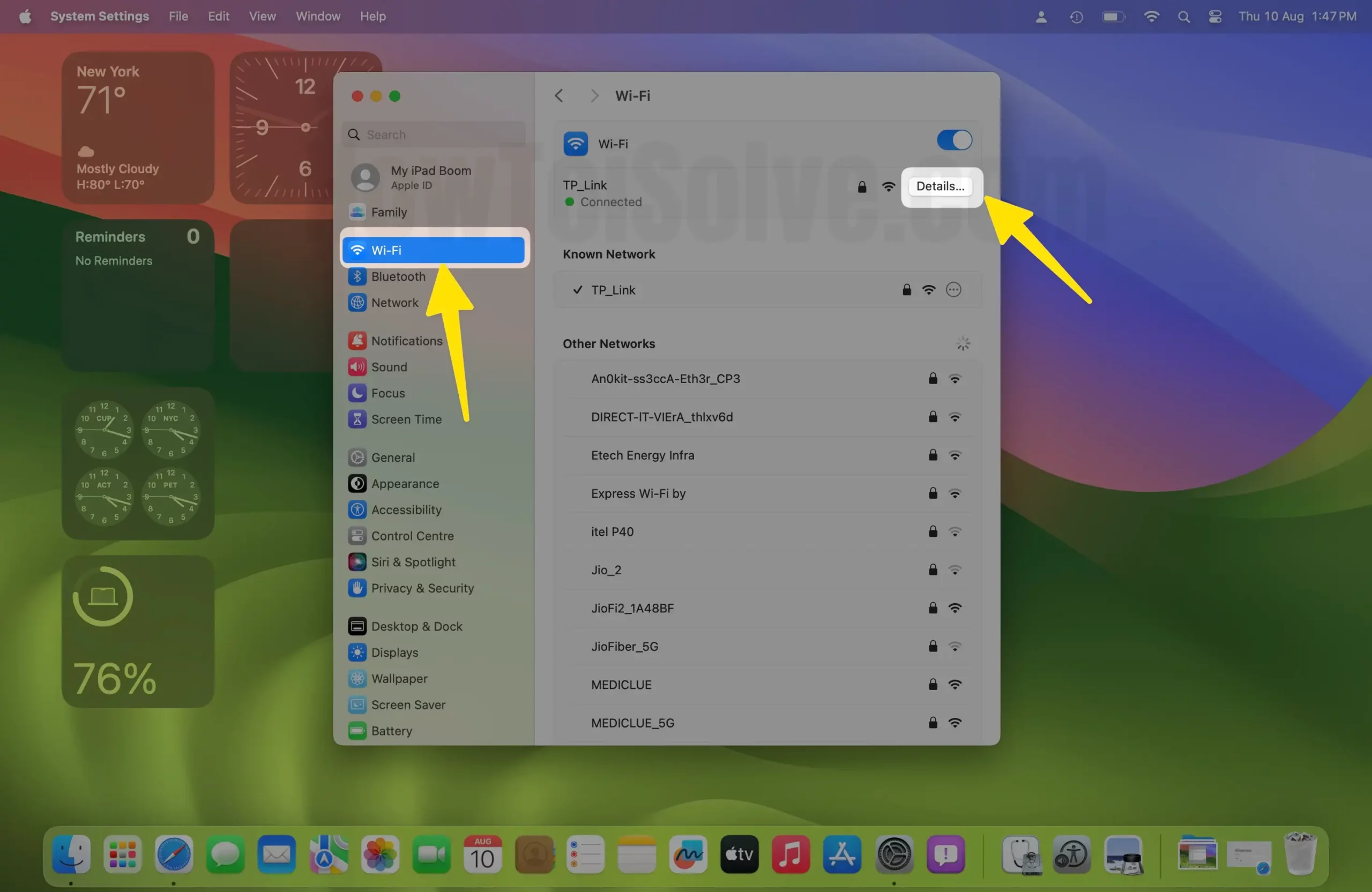Click the Details button for TP_Link
The height and width of the screenshot is (892, 1372).
tap(939, 186)
